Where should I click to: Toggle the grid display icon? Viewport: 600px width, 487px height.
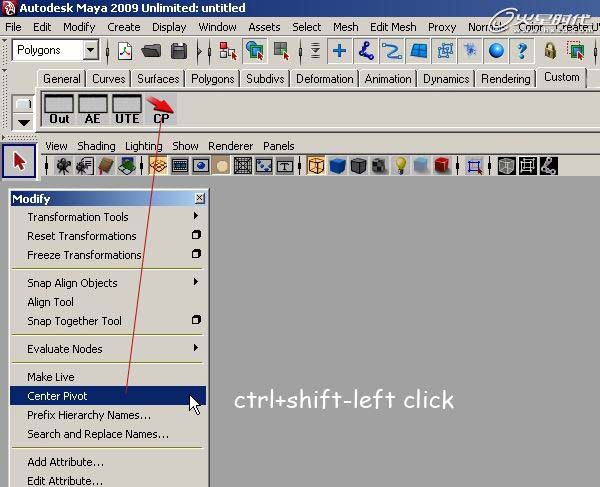158,166
